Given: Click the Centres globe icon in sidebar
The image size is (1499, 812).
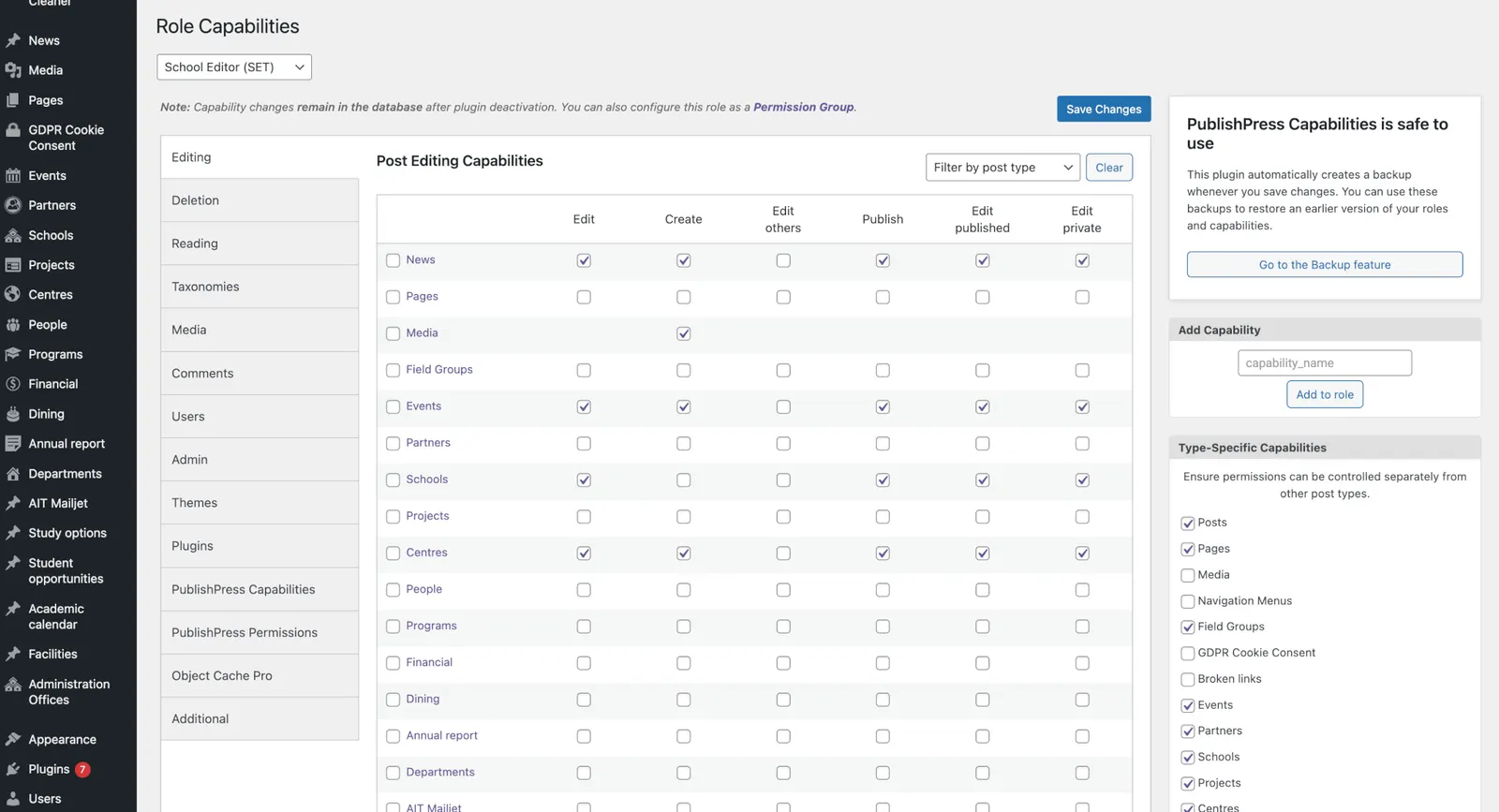Looking at the screenshot, I should click(13, 294).
